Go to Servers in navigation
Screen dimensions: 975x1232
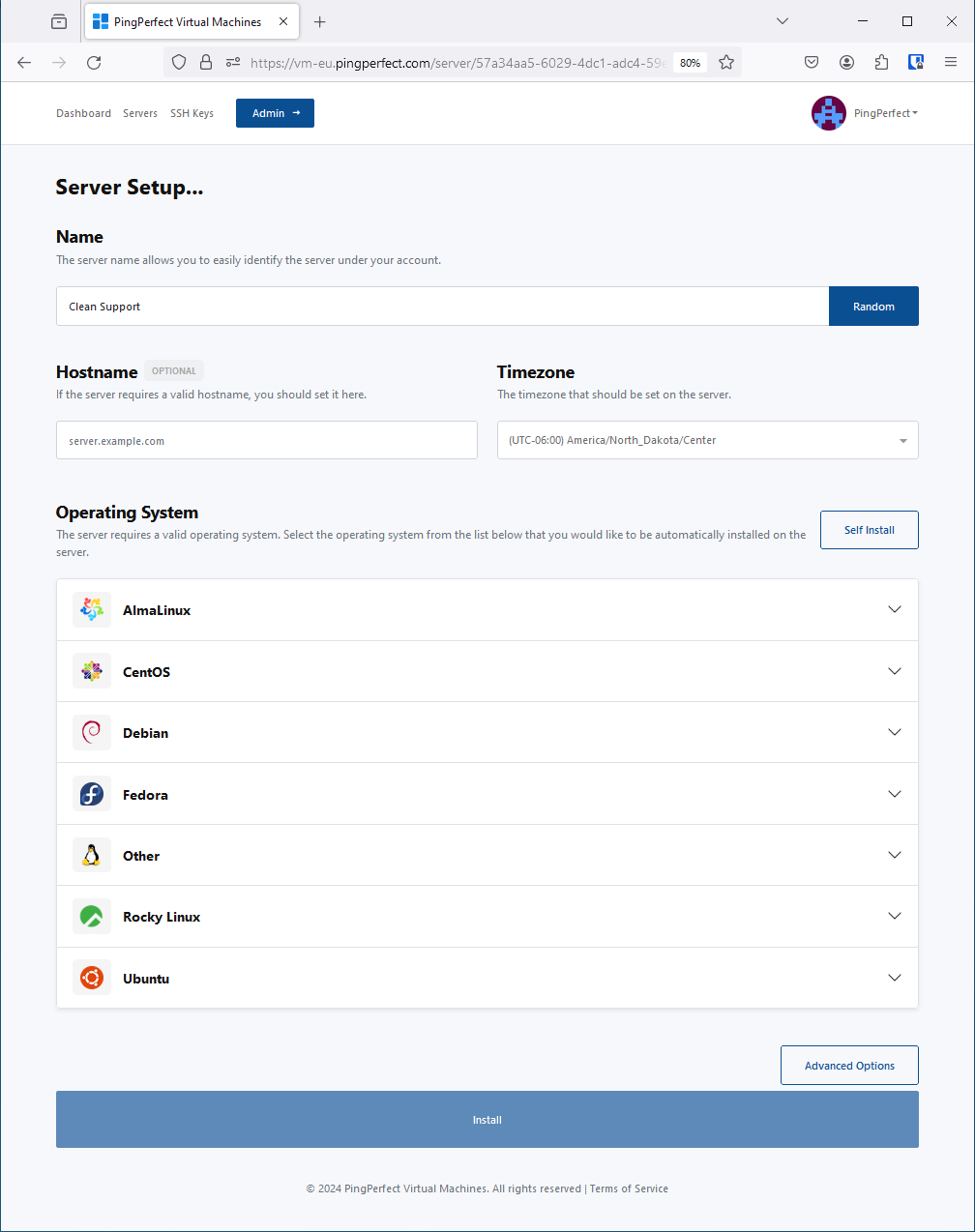click(x=140, y=113)
